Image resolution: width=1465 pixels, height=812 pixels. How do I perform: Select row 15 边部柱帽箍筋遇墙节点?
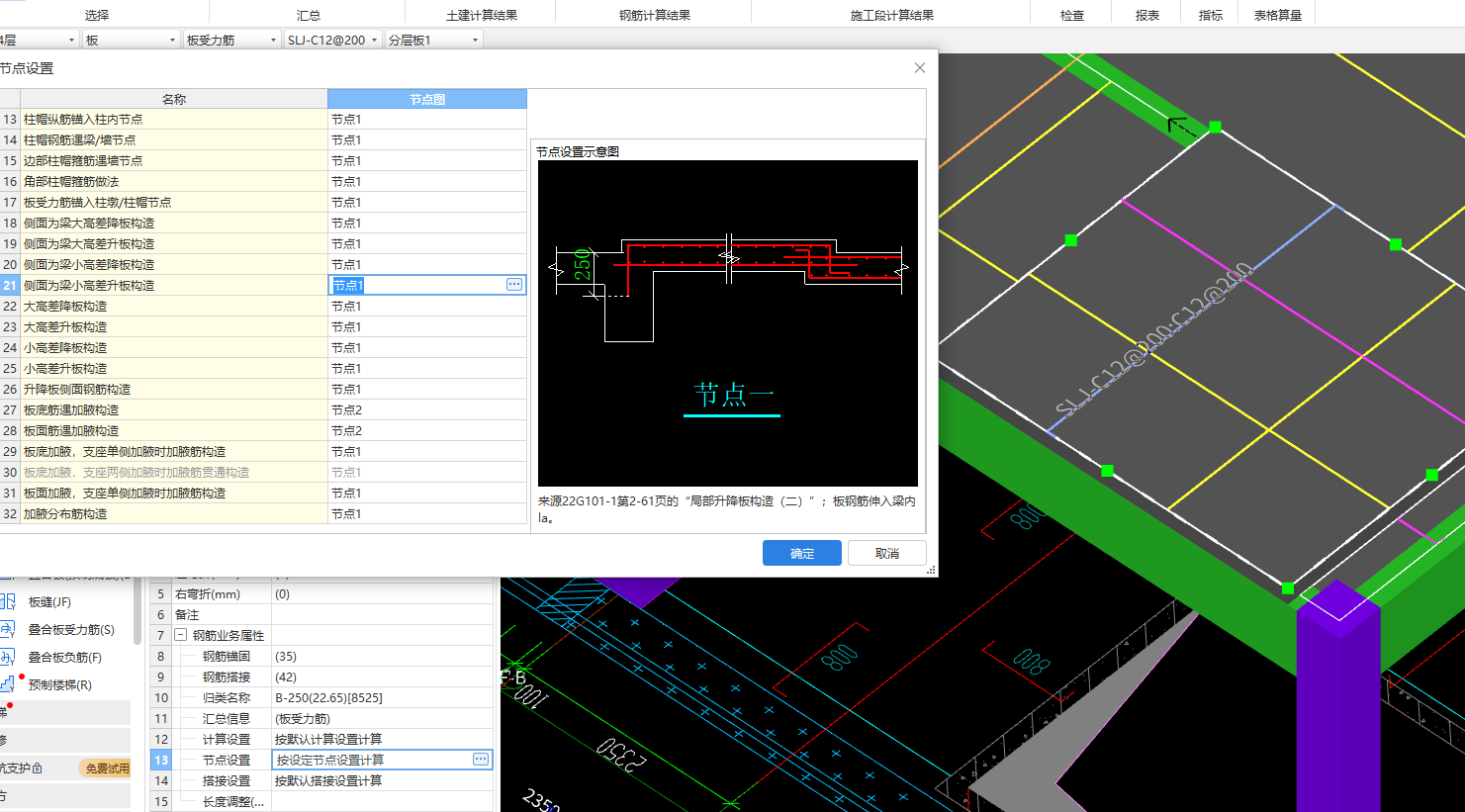click(174, 160)
